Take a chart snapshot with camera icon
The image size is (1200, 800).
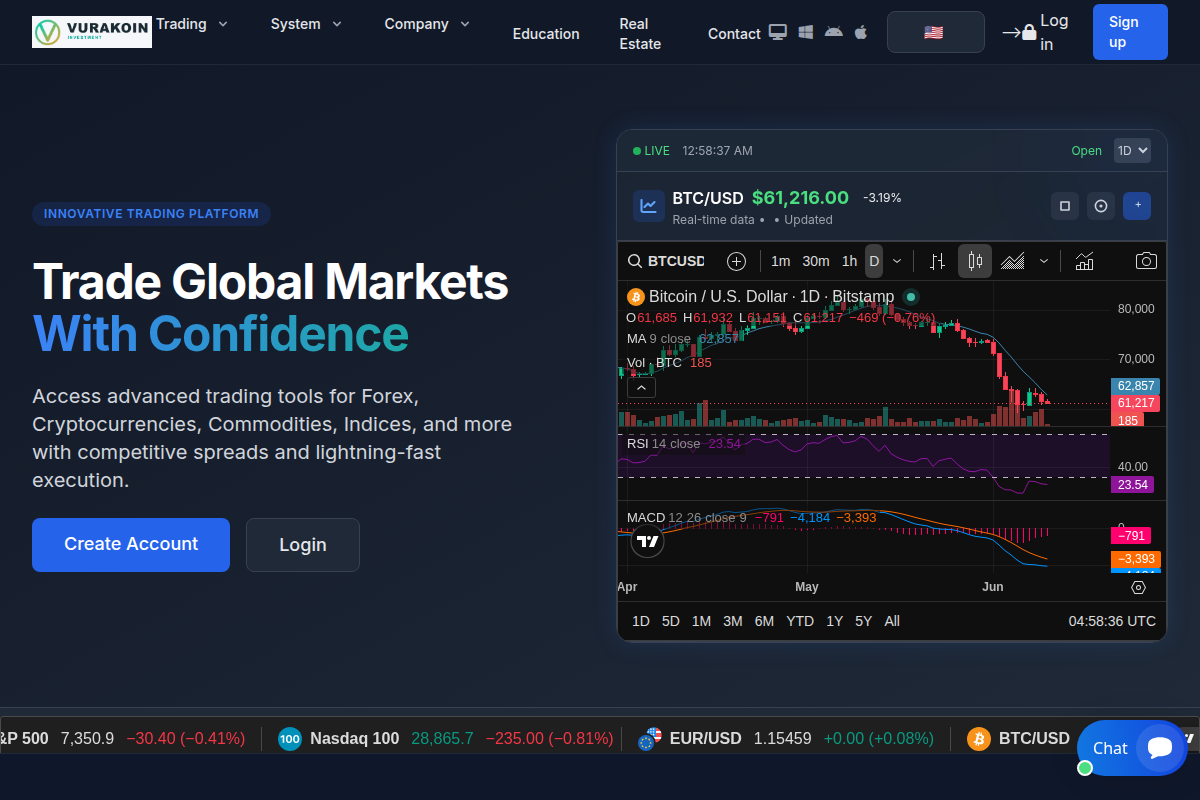[x=1146, y=261]
